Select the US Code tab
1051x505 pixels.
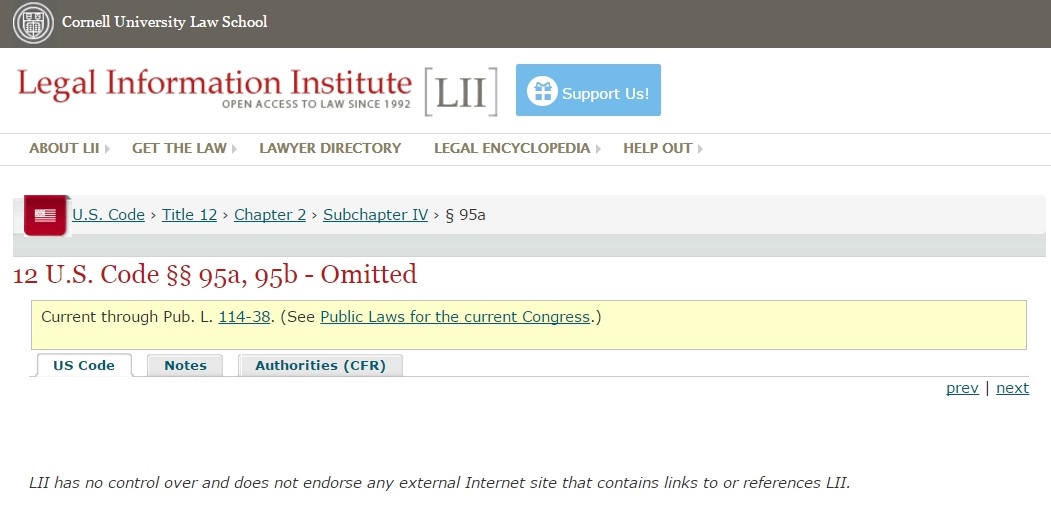tap(83, 365)
